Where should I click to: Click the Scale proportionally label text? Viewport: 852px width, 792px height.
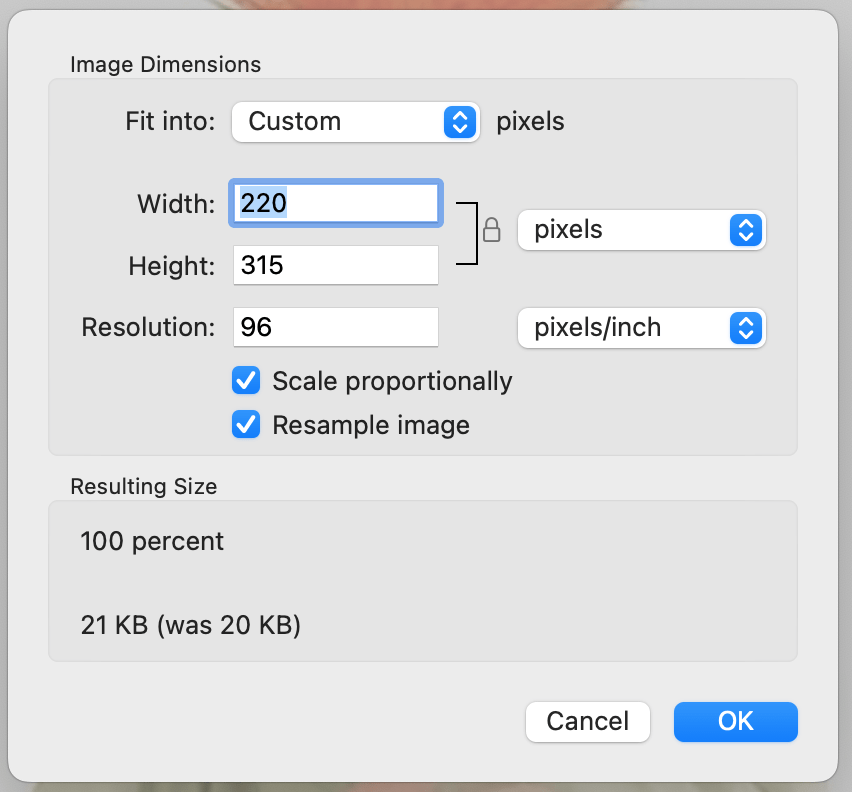click(392, 381)
